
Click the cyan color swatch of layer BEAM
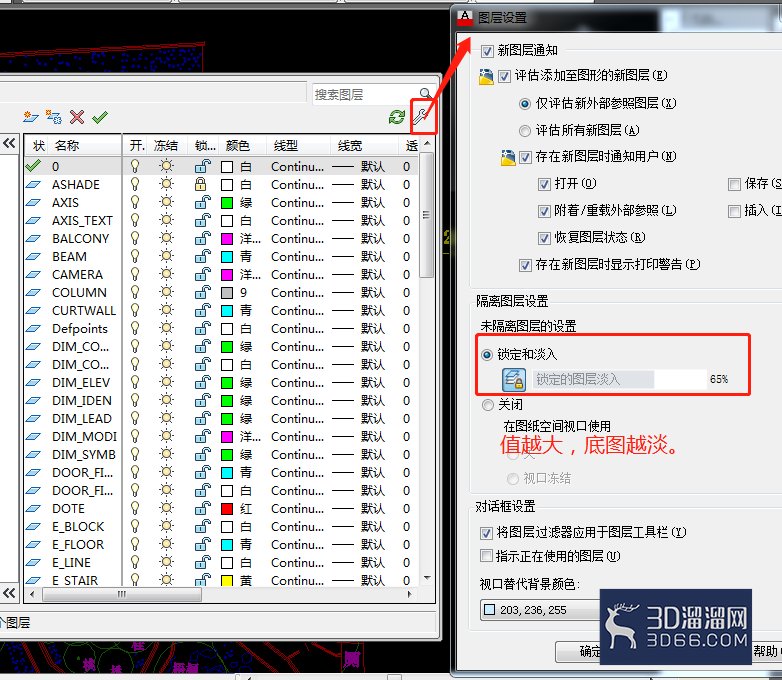tap(227, 256)
